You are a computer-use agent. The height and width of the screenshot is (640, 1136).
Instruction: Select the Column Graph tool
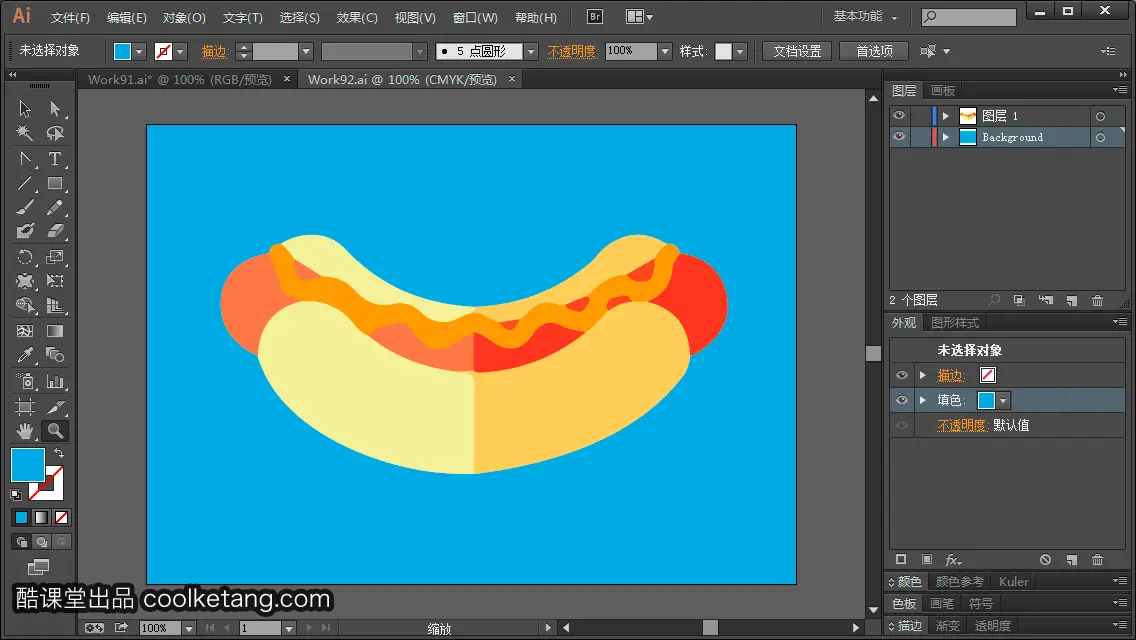pyautogui.click(x=55, y=381)
